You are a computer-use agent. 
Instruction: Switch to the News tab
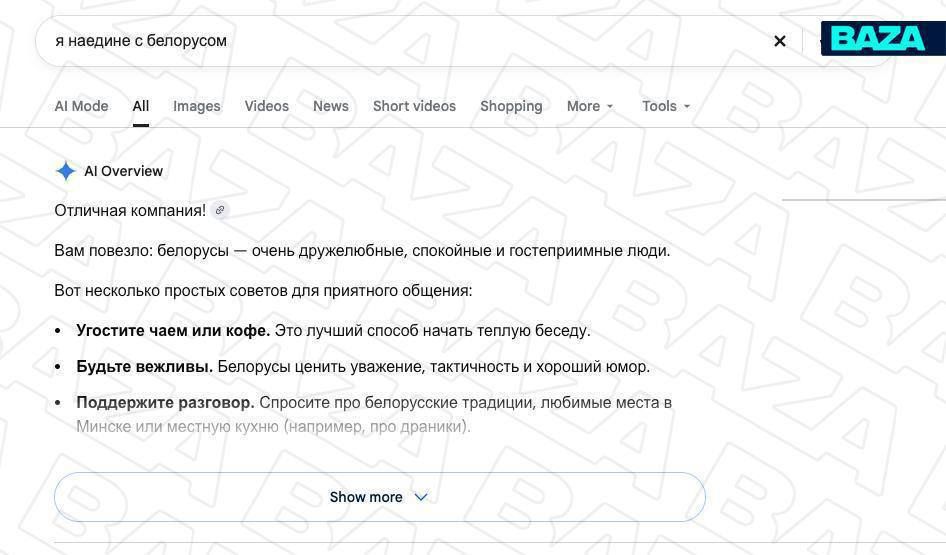331,106
